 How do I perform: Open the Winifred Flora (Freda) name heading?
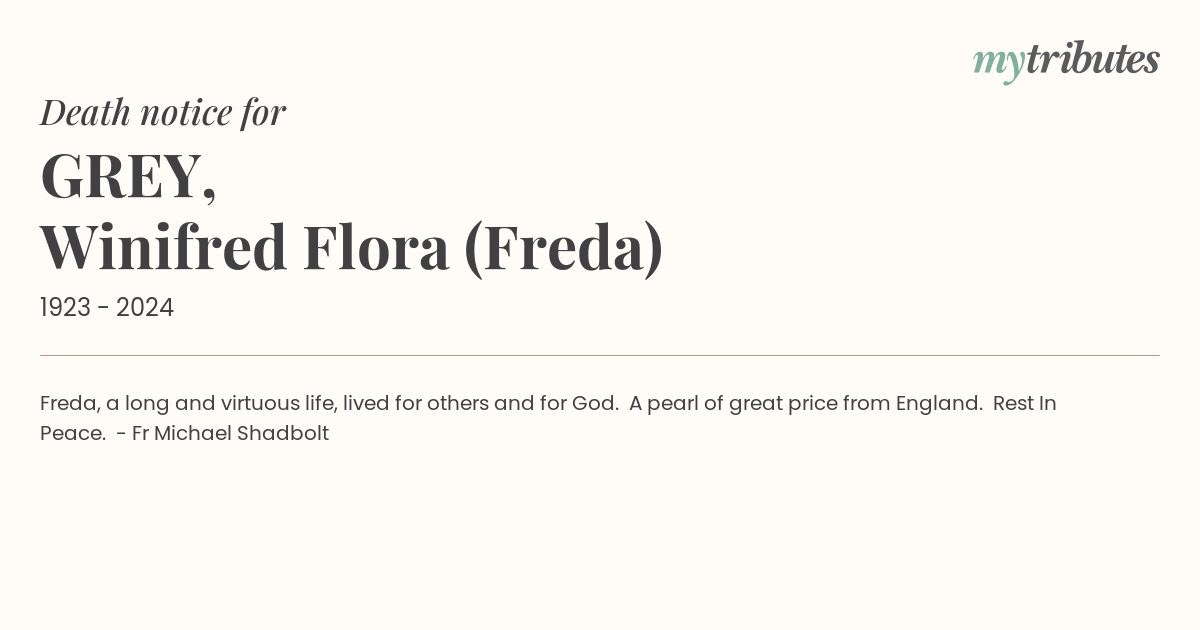(351, 248)
